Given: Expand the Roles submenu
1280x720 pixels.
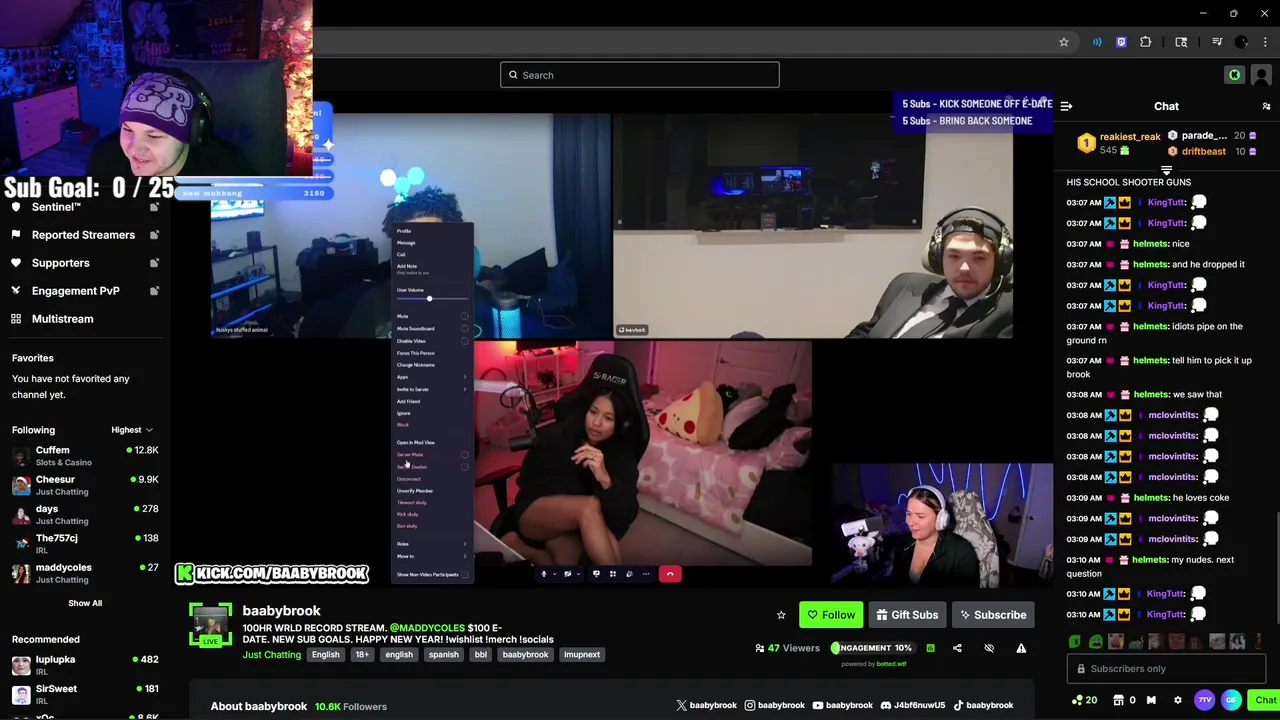Looking at the screenshot, I should 431,544.
